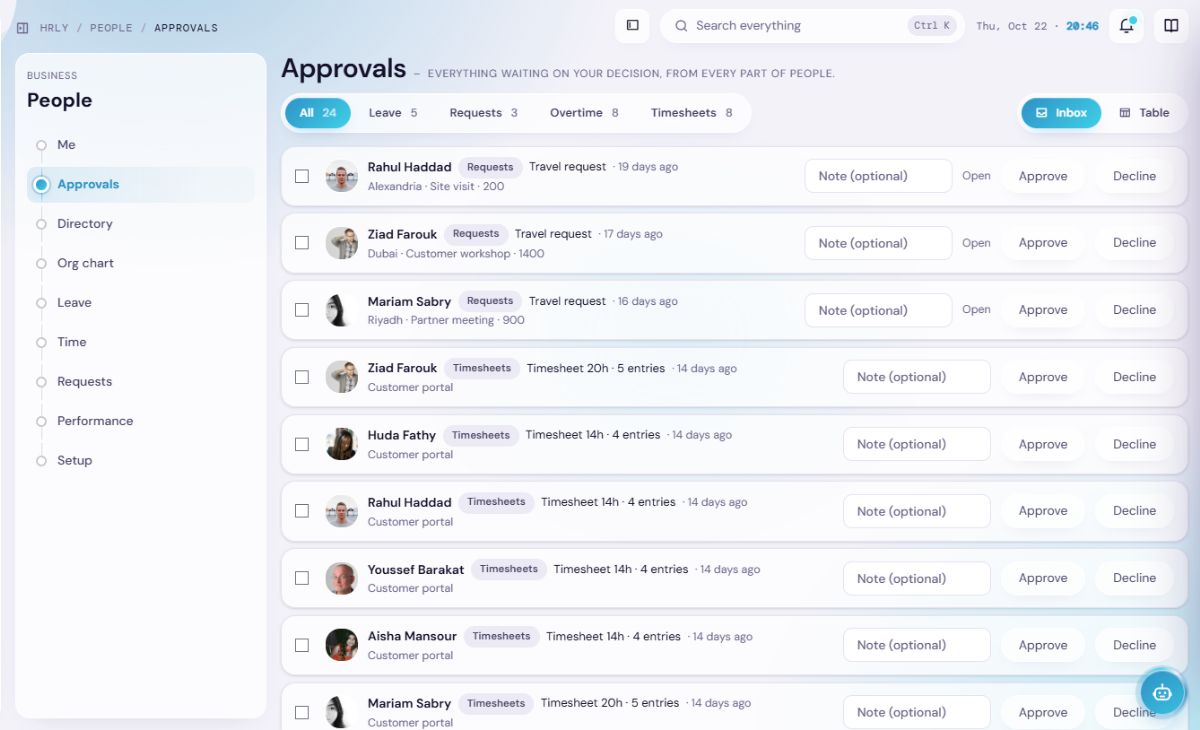Click note field for Aisha Mansour timesheet
Image resolution: width=1200 pixels, height=730 pixels.
pos(917,645)
